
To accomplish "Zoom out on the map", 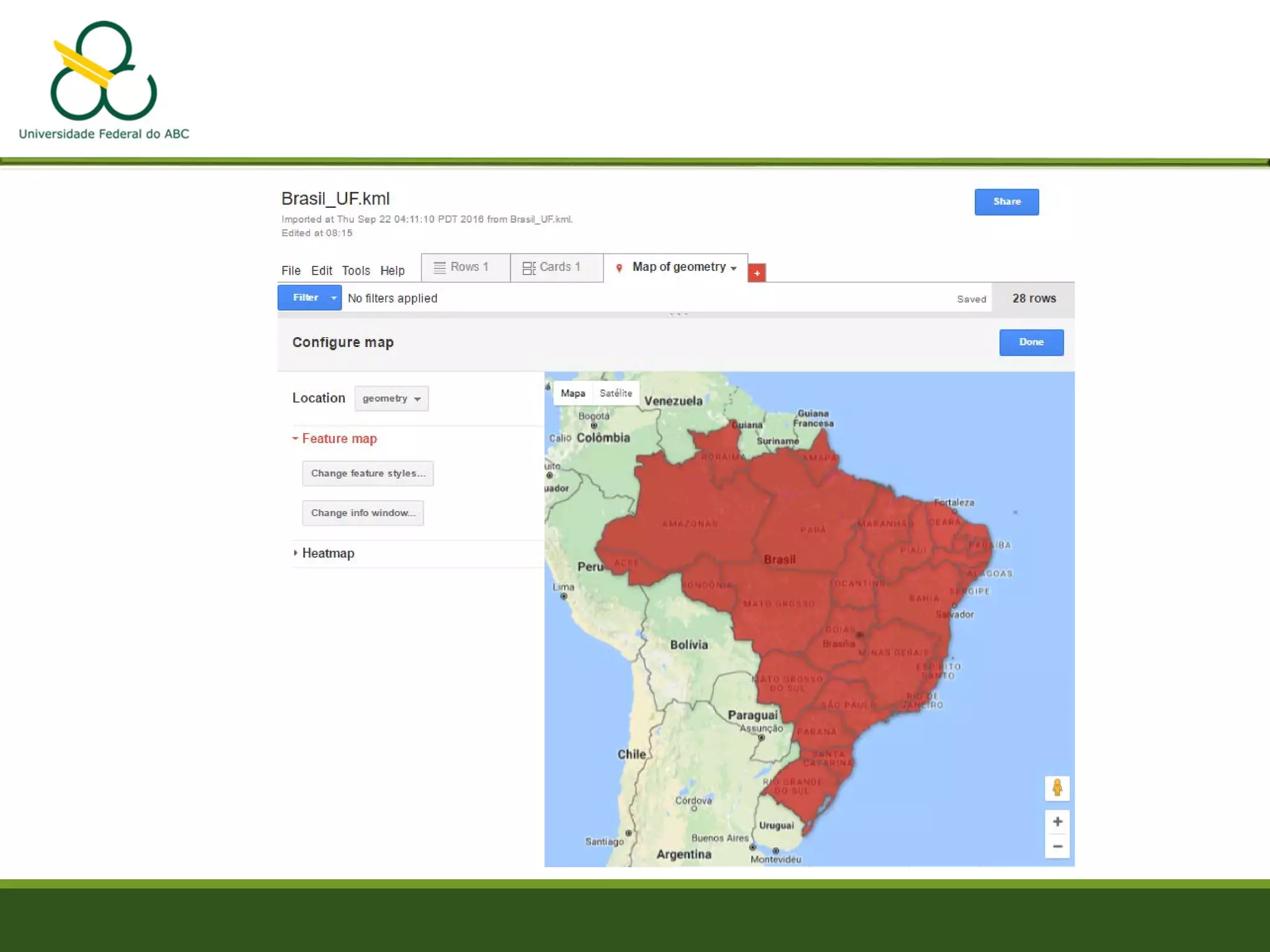I will 1057,847.
